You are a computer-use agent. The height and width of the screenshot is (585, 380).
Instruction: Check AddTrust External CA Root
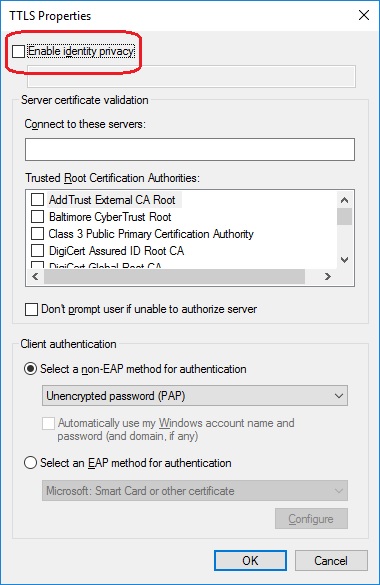(x=37, y=200)
